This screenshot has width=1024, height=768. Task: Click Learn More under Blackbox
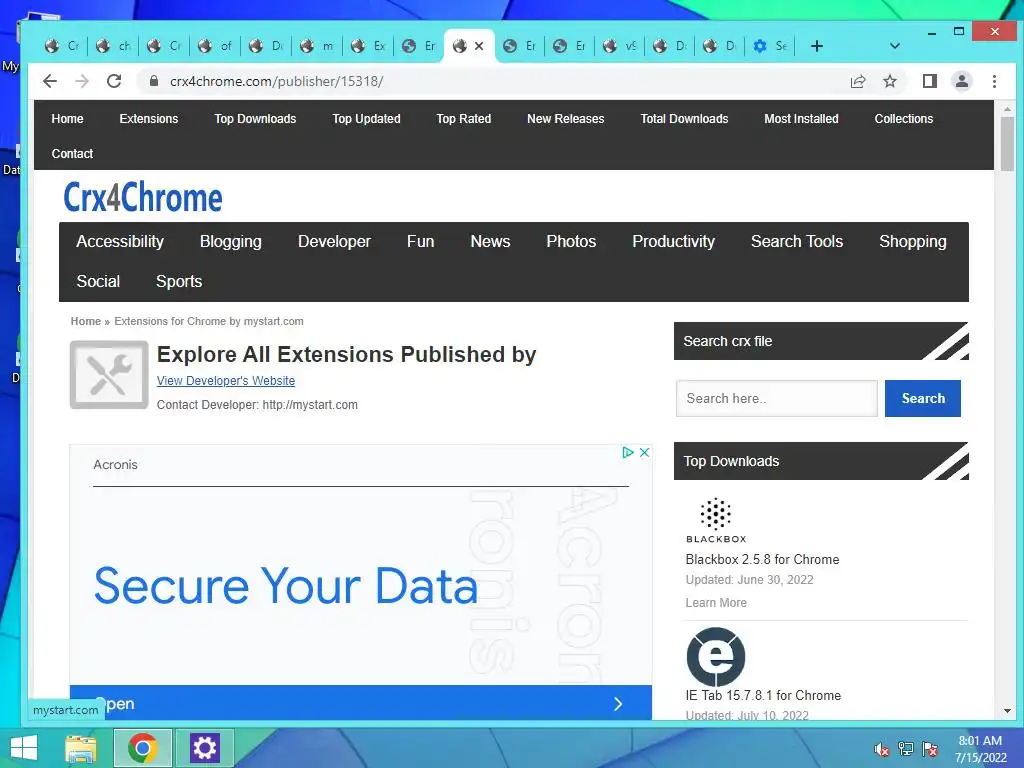point(716,603)
